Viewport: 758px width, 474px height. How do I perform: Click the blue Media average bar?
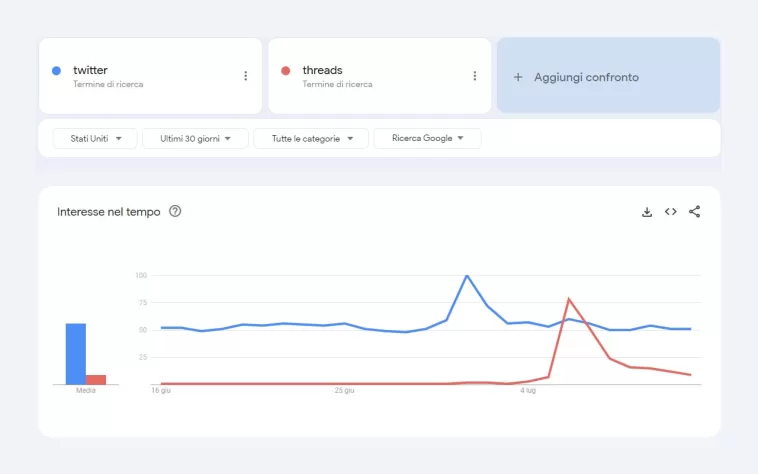click(x=76, y=354)
